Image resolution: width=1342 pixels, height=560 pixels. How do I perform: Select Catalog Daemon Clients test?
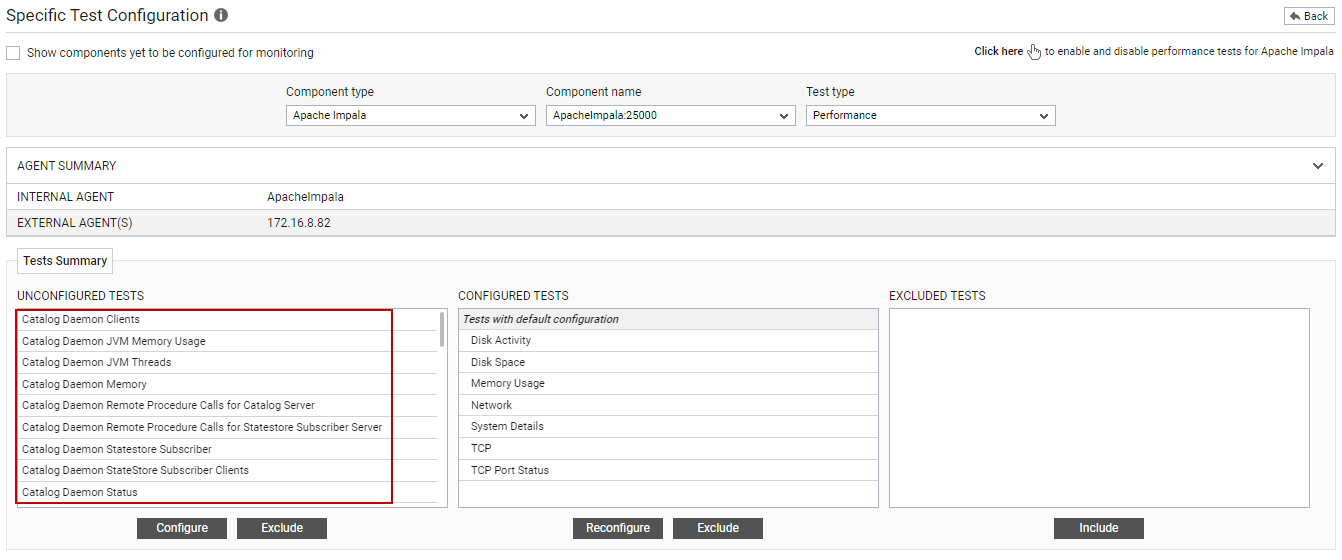coord(228,320)
